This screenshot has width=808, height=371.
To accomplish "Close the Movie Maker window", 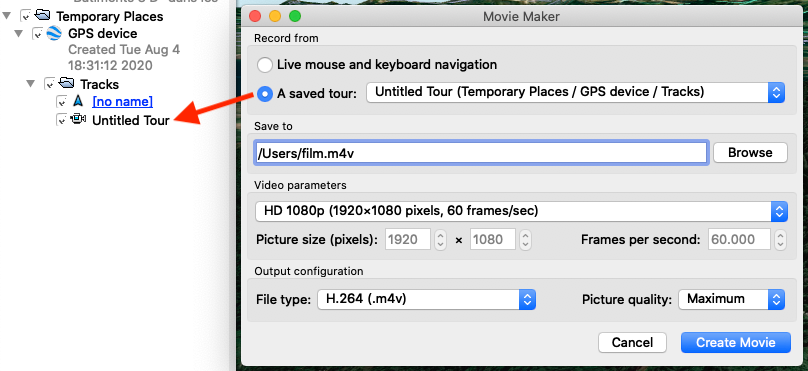I will tap(256, 16).
